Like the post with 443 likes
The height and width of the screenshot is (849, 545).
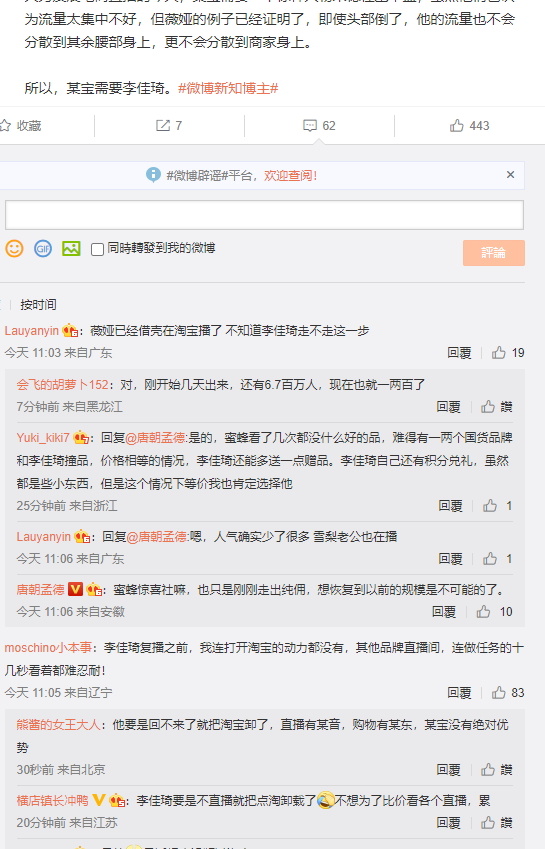pyautogui.click(x=457, y=126)
